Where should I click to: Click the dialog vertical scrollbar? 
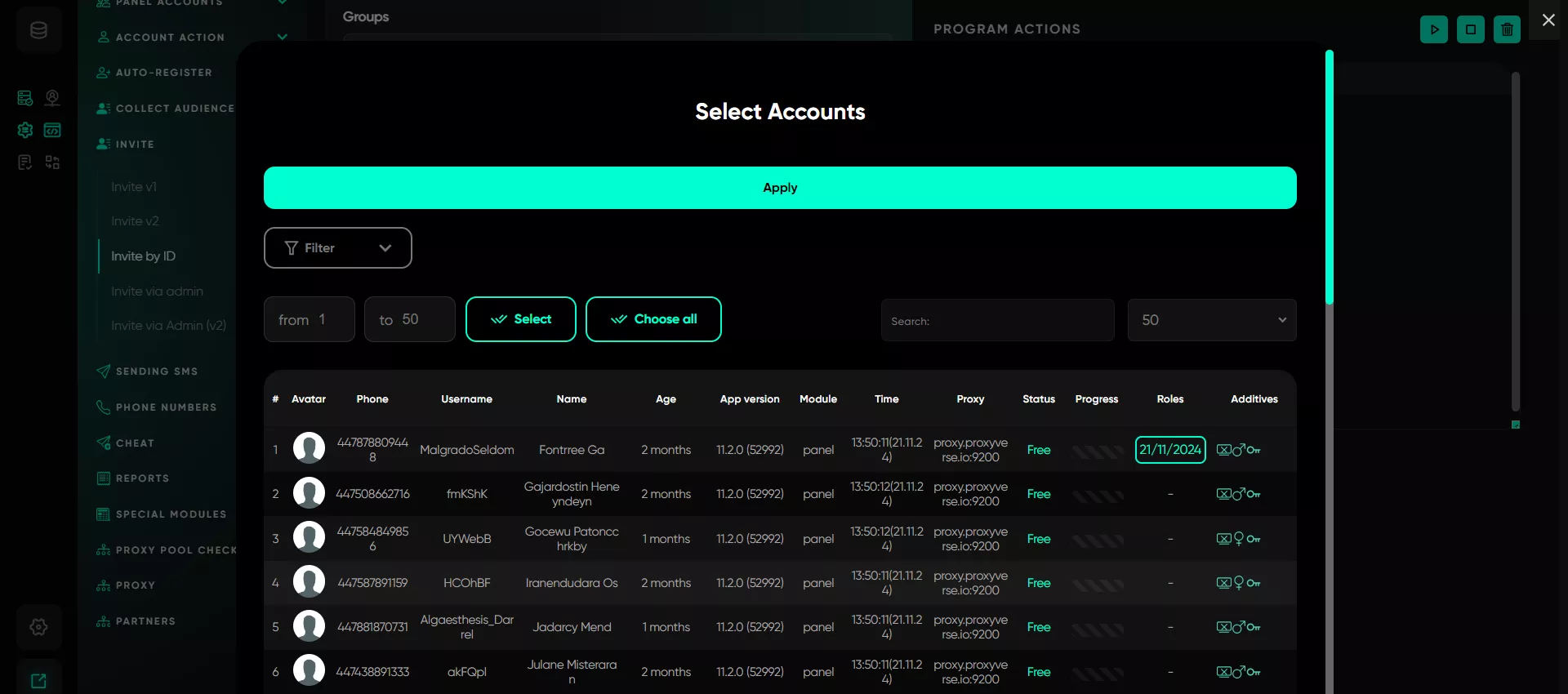coord(1330,177)
